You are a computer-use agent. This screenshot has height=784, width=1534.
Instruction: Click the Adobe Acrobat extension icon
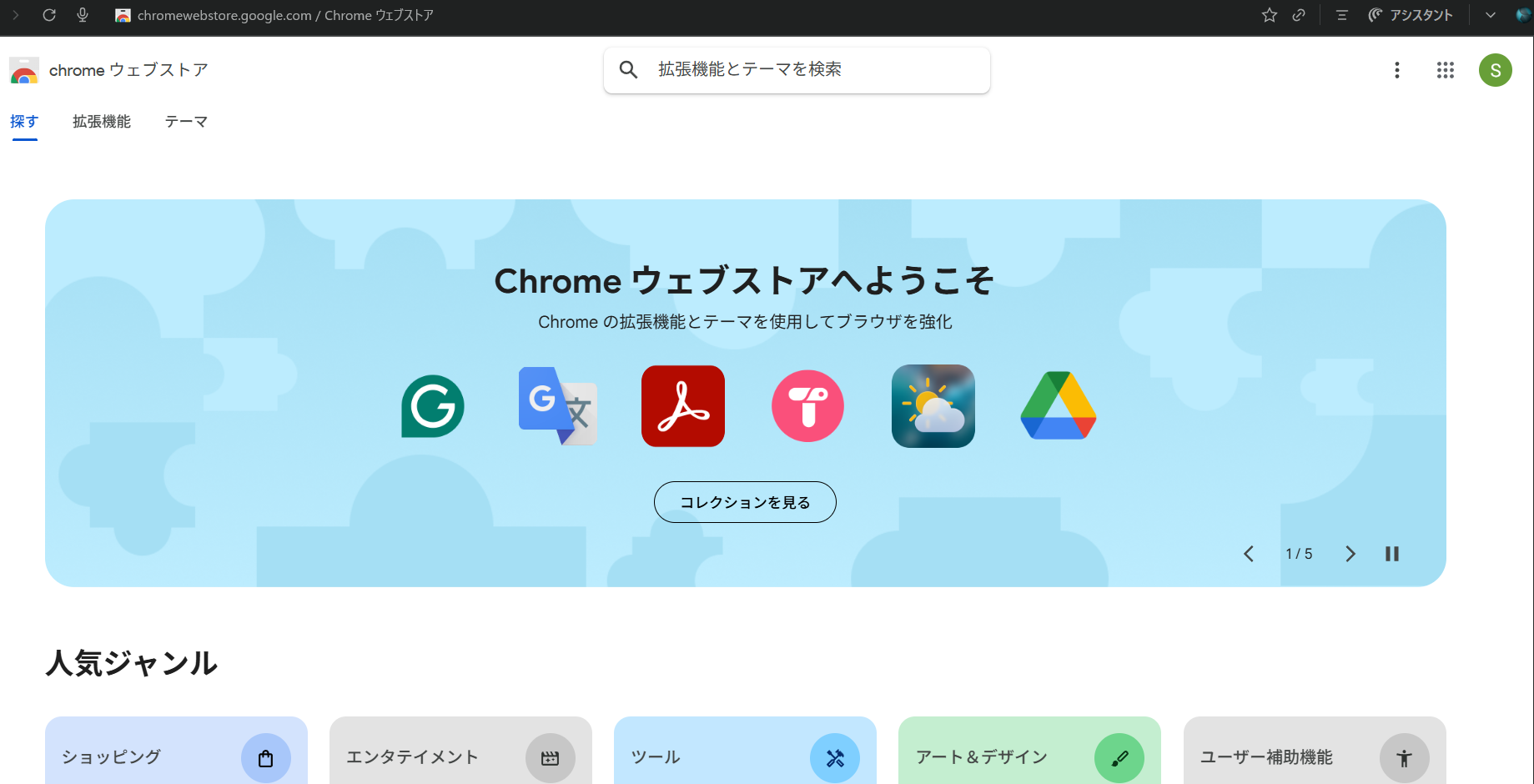pyautogui.click(x=682, y=406)
